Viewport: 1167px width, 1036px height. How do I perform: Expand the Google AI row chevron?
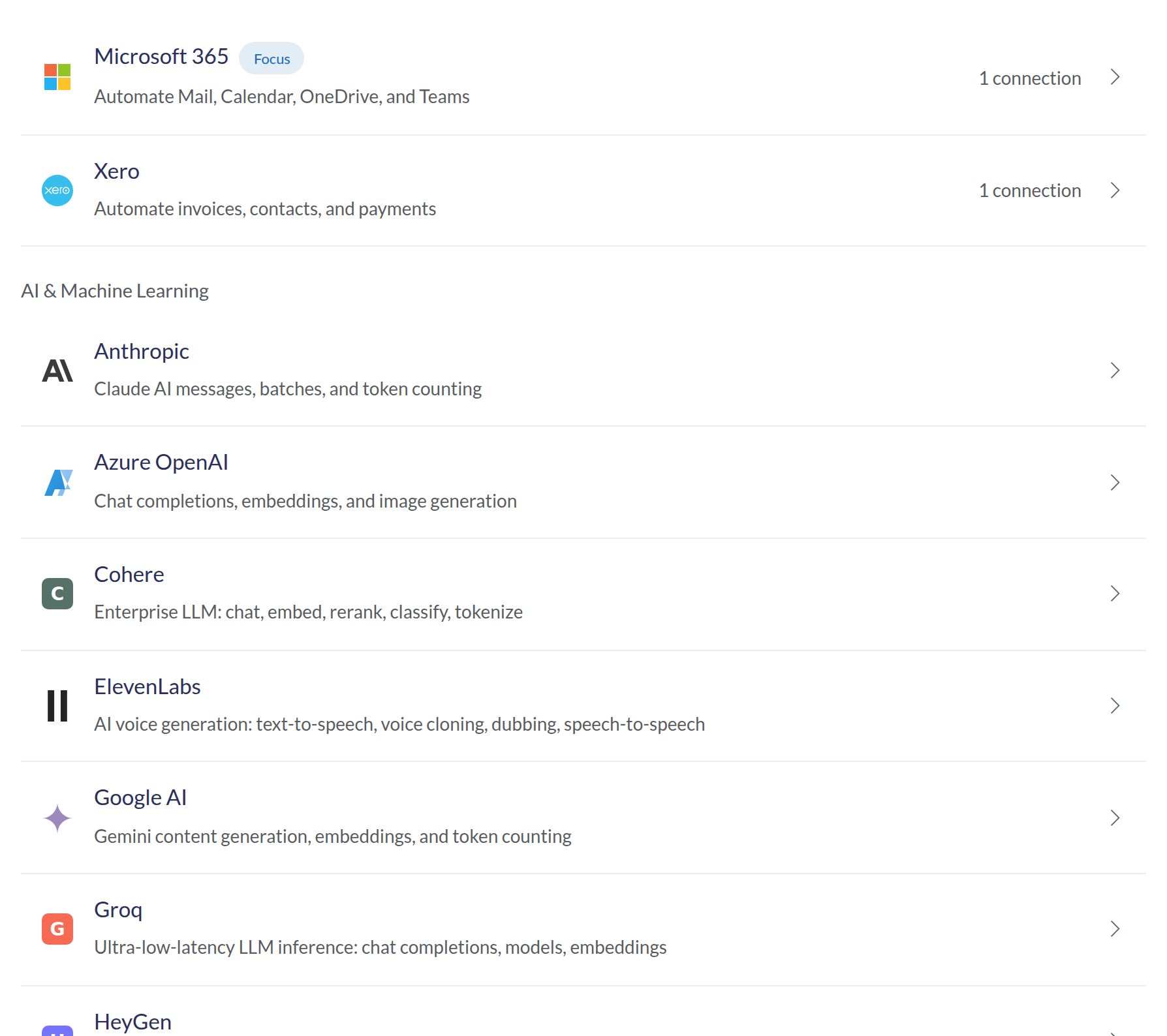click(1115, 818)
